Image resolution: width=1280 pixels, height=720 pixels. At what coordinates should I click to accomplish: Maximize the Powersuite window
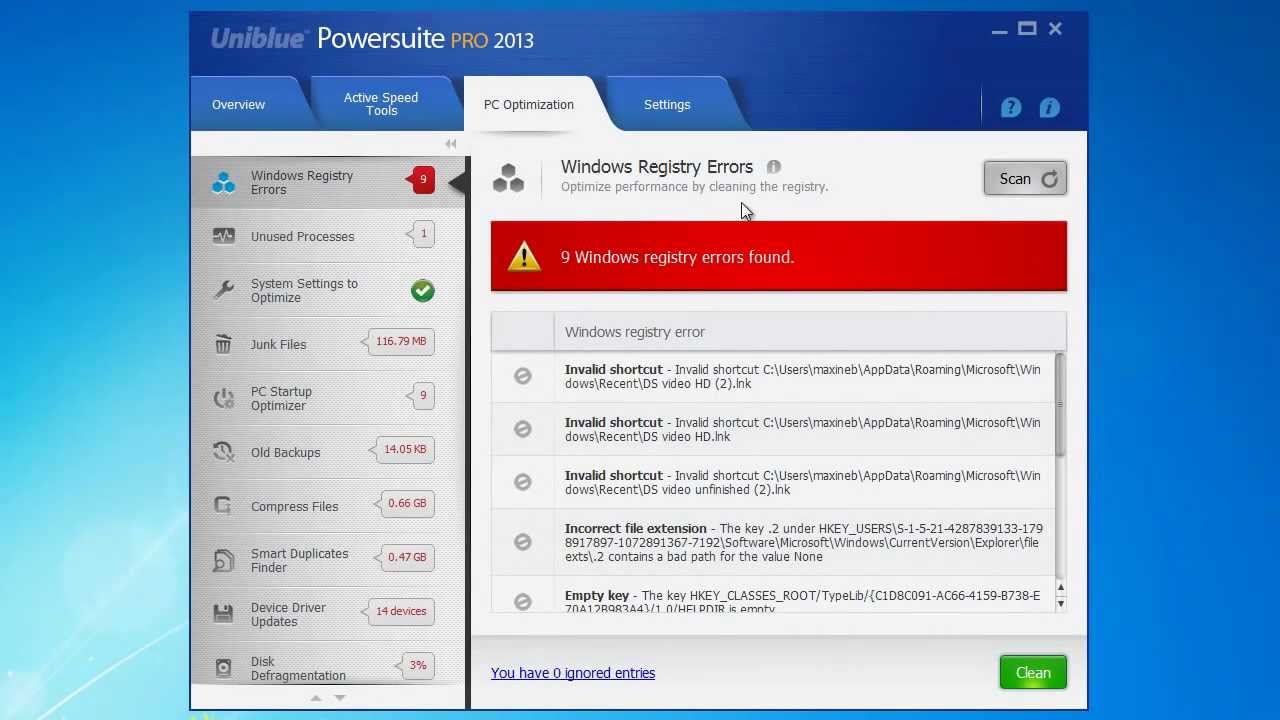1027,29
